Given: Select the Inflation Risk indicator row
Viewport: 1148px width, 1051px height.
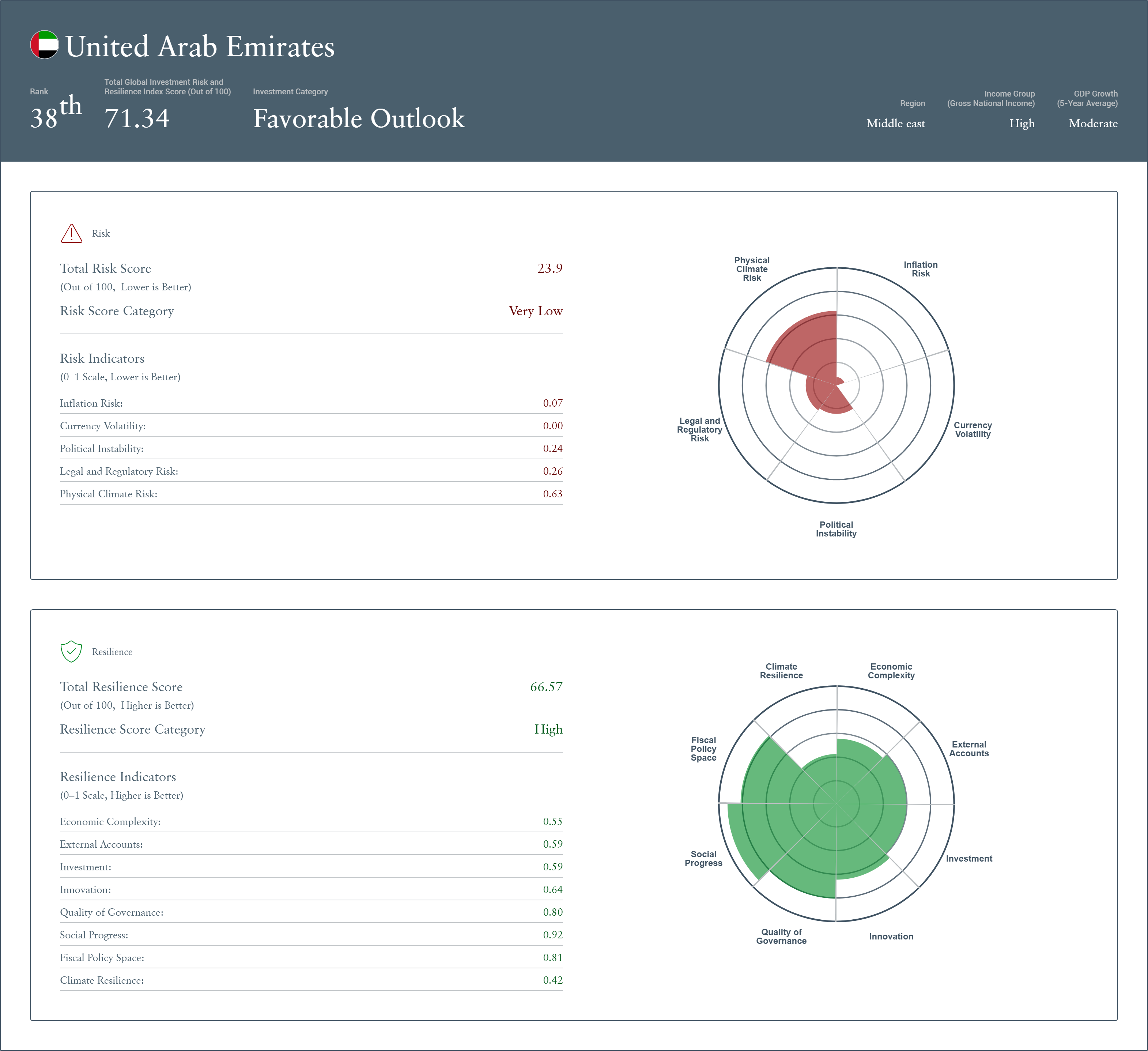Looking at the screenshot, I should pos(91,403).
